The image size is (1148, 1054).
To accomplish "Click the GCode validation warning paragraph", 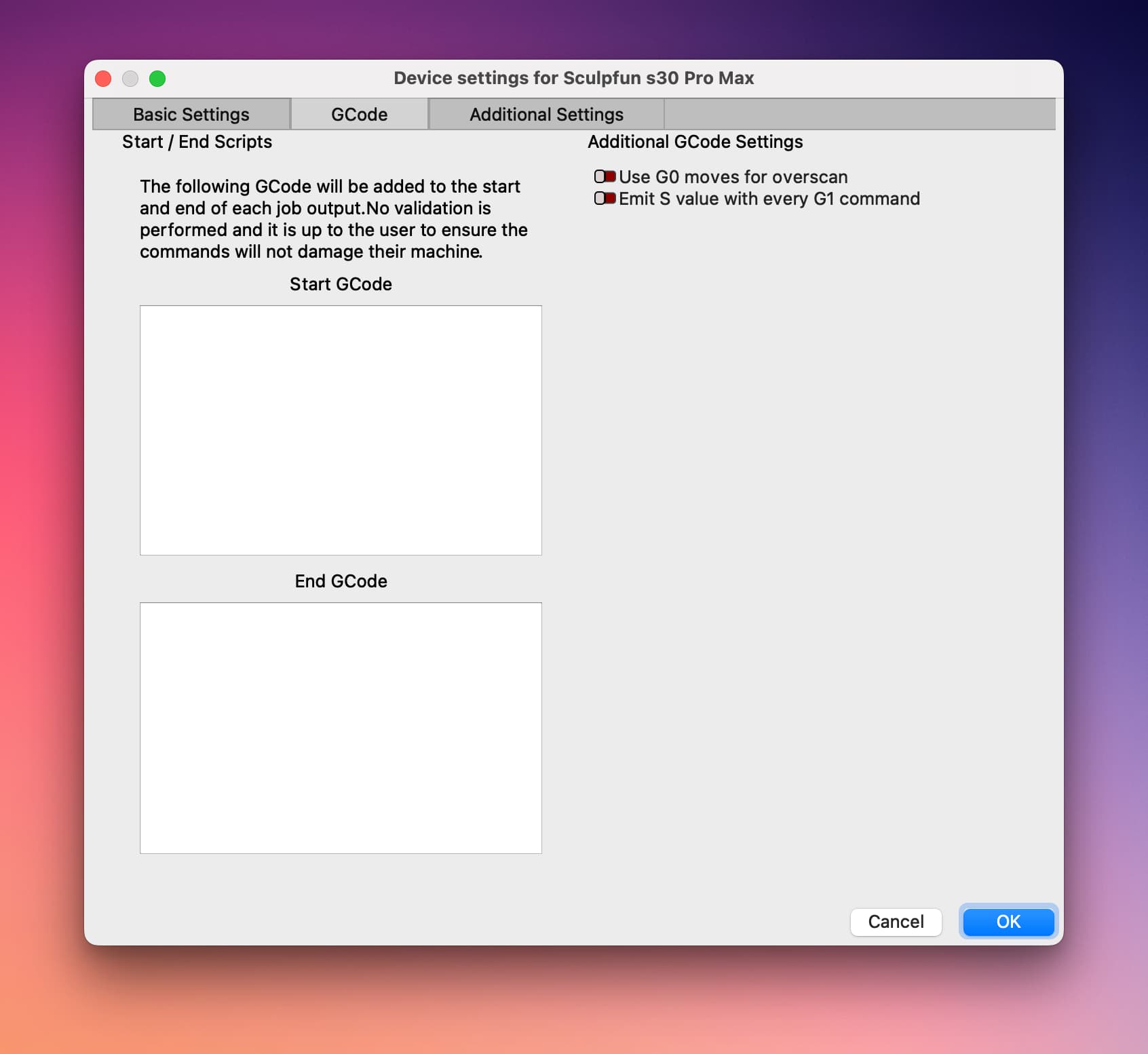I will (333, 218).
